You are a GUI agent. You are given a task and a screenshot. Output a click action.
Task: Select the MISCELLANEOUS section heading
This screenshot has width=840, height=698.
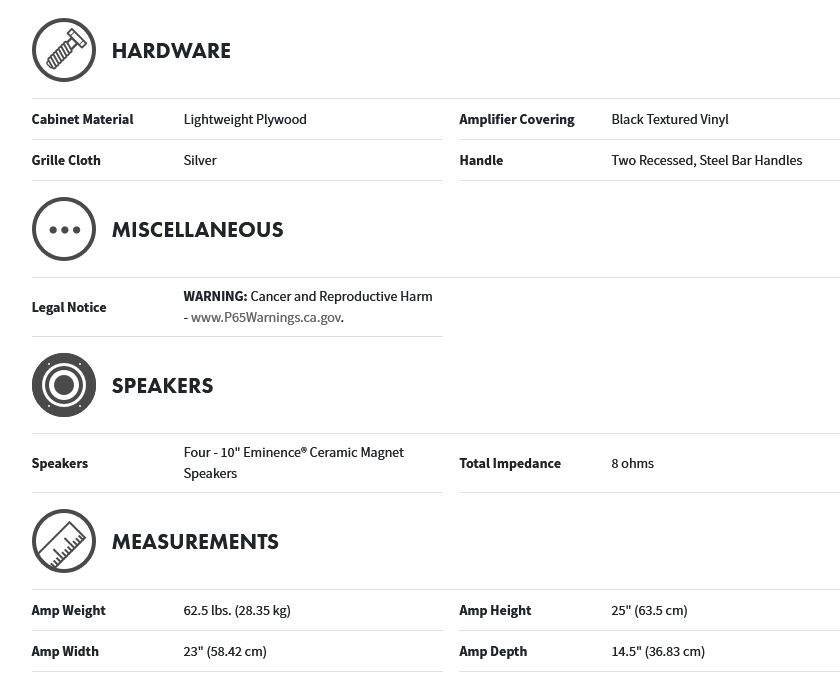tap(198, 230)
